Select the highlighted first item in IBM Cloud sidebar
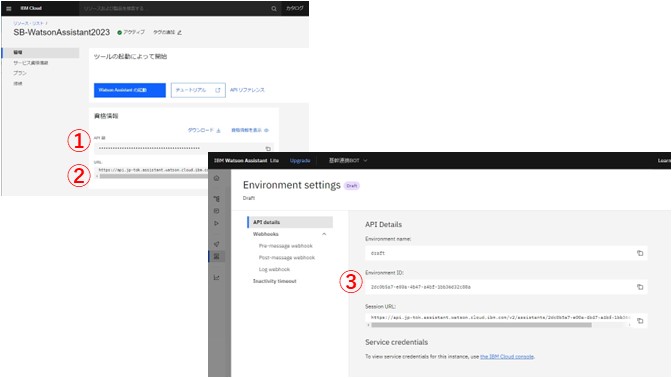The width and height of the screenshot is (672, 378). [41, 52]
